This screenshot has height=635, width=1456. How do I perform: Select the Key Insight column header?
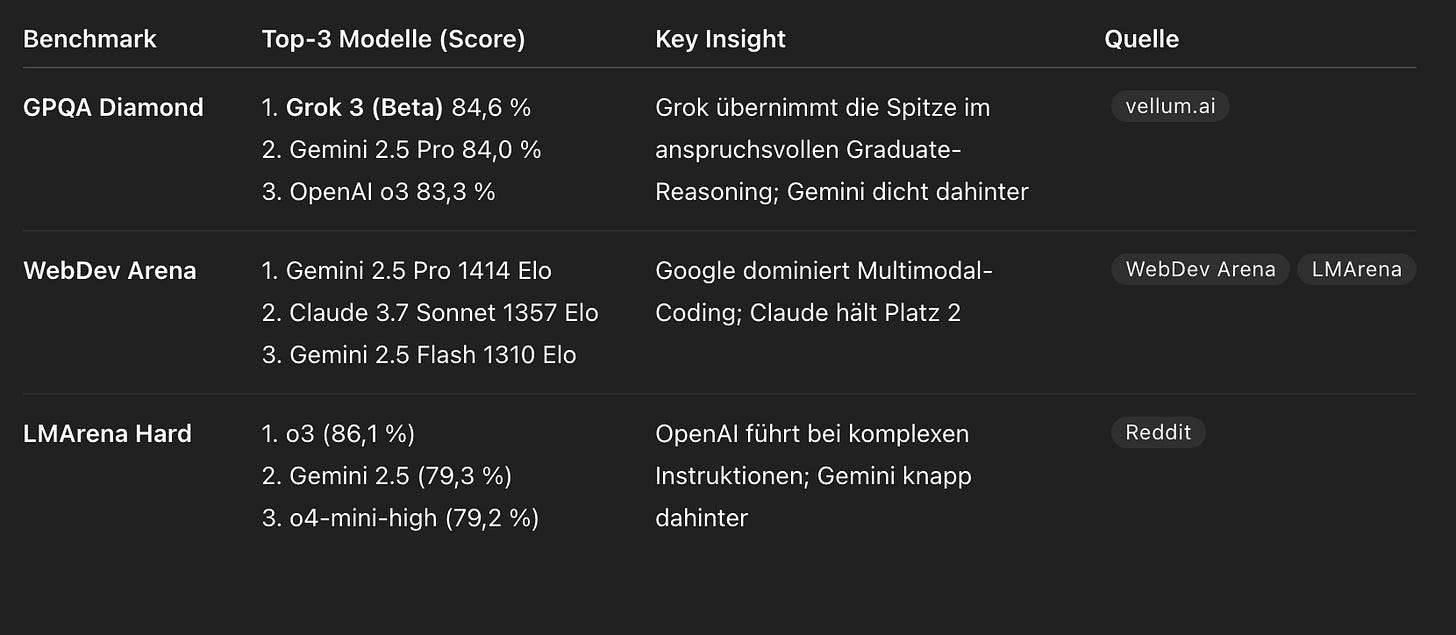(720, 39)
